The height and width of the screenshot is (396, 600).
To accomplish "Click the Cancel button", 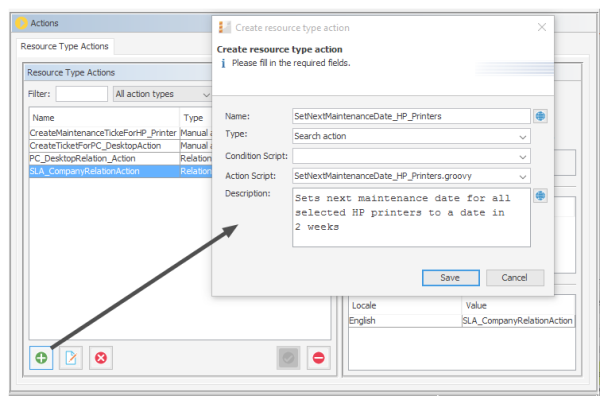I will click(x=515, y=278).
